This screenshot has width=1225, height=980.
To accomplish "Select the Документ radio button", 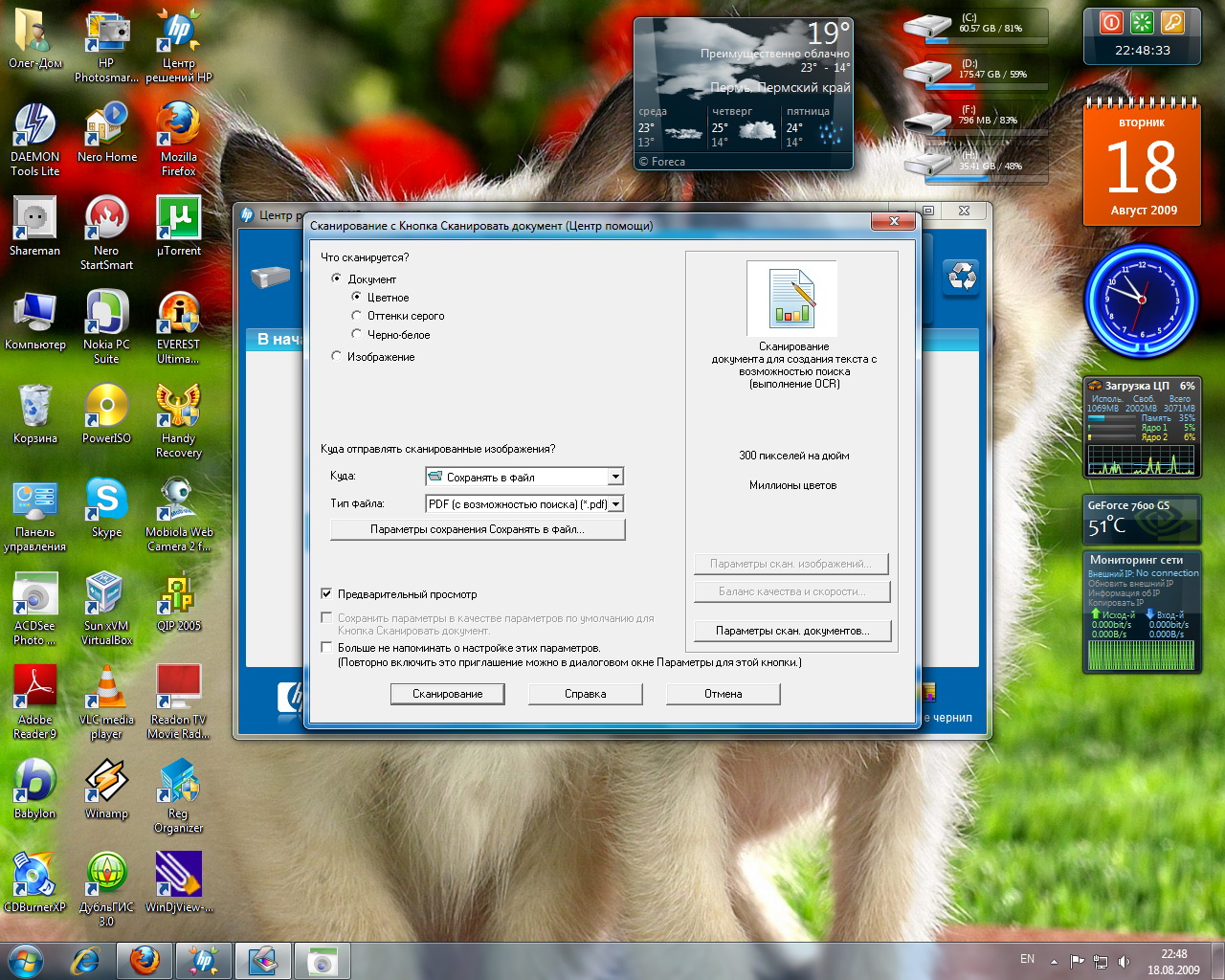I will pos(336,278).
